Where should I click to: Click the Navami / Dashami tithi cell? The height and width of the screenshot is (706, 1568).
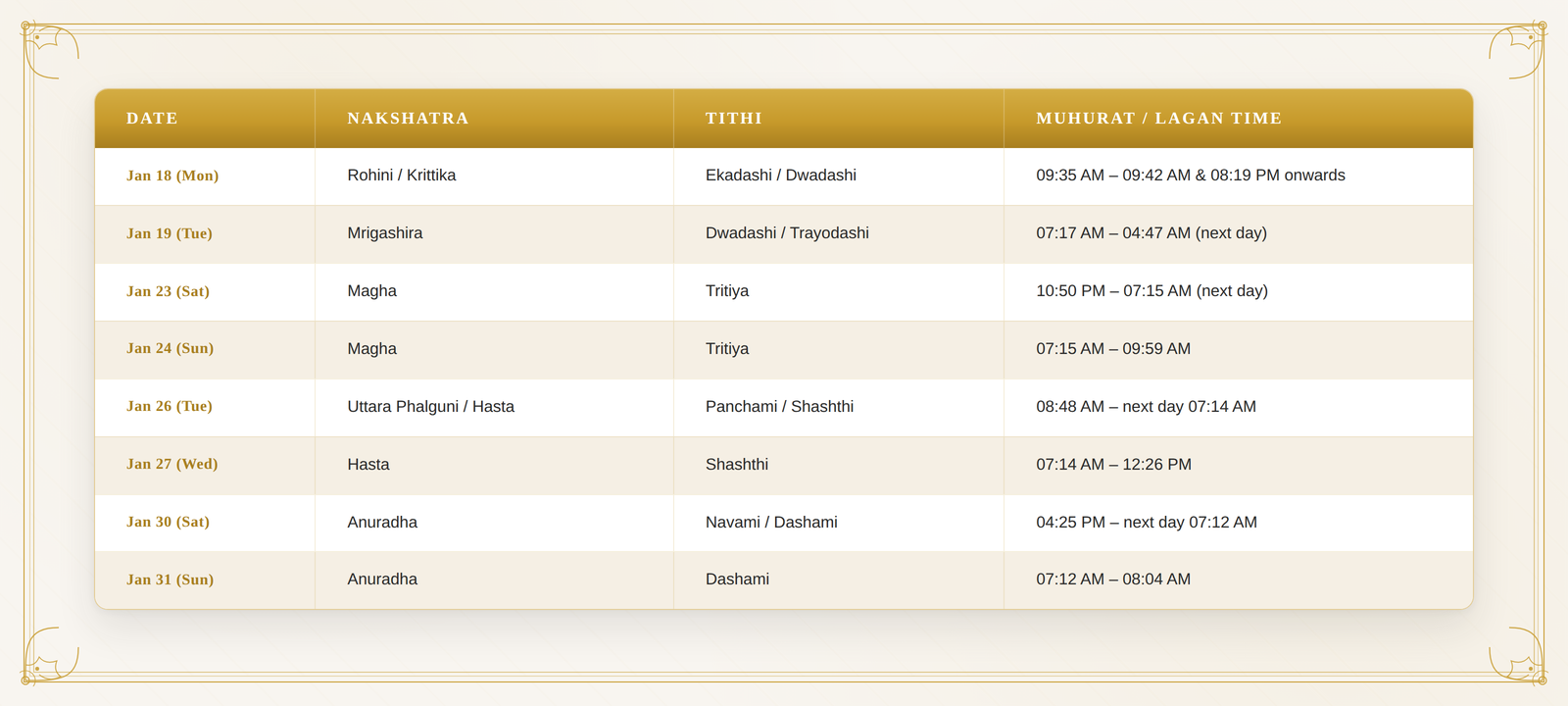[x=839, y=523]
